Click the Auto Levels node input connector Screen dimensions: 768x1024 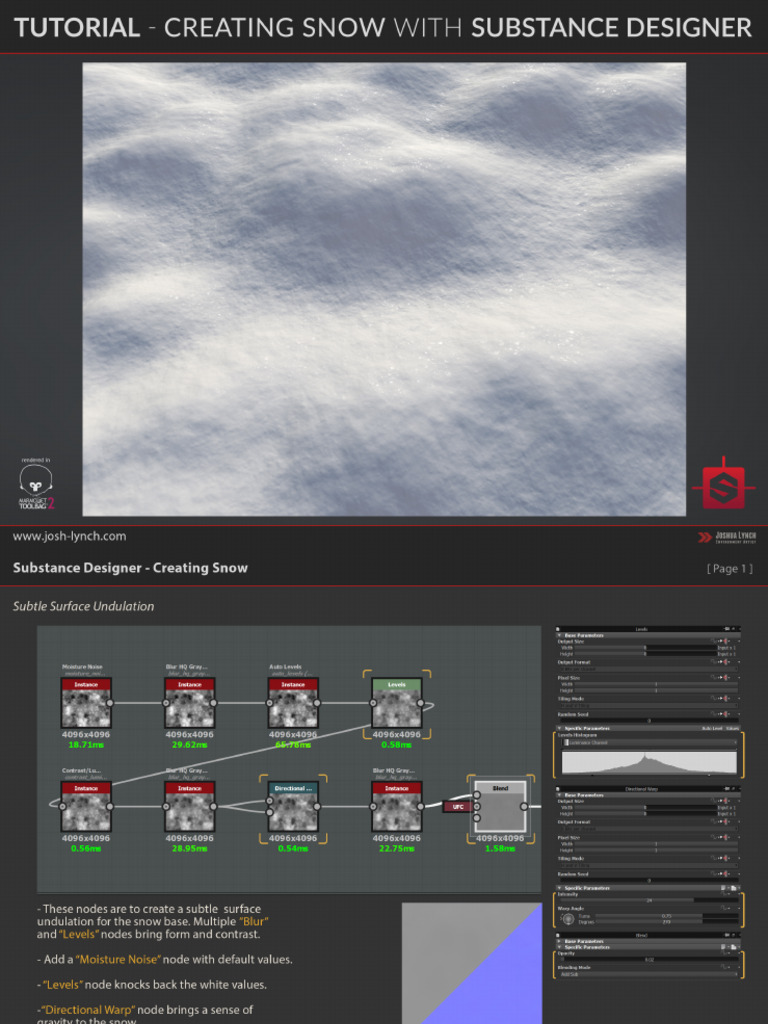tap(270, 703)
